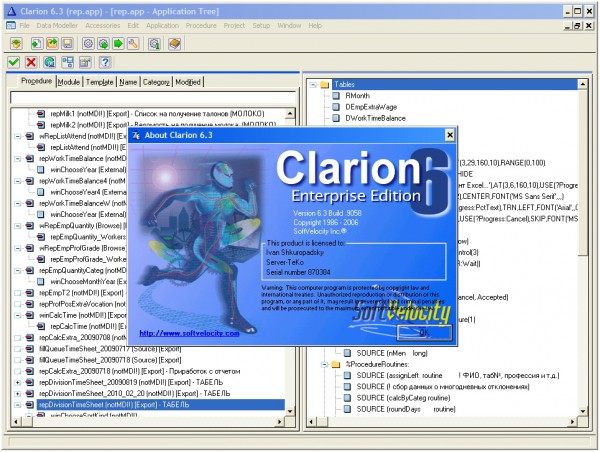
Task: Select the RMonth table entry
Action: (x=357, y=96)
